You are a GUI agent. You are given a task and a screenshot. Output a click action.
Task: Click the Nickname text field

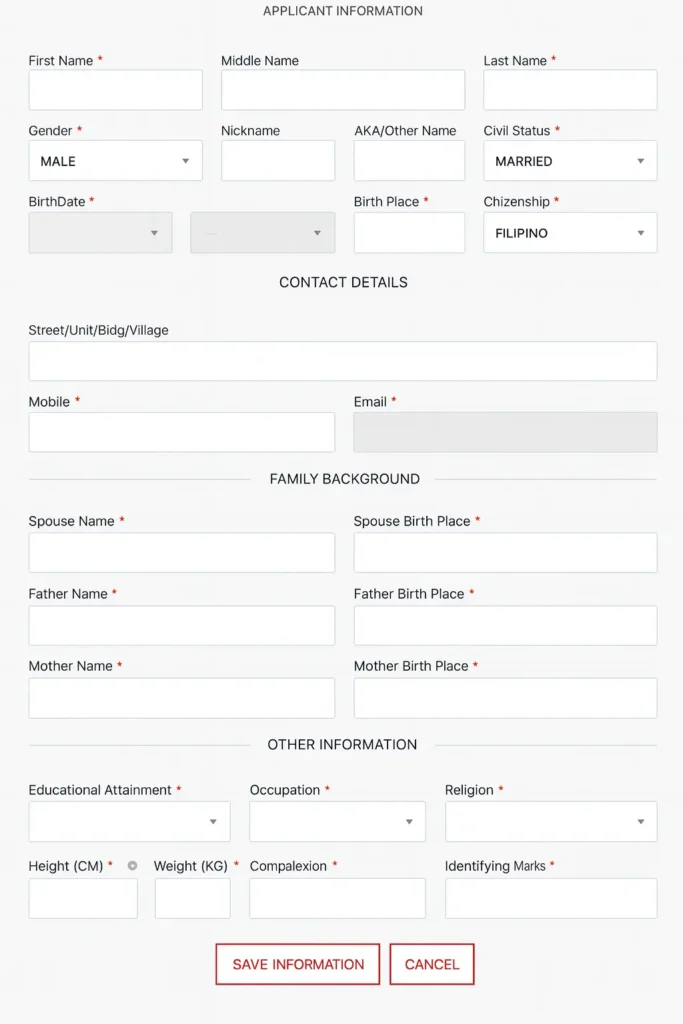[x=278, y=160]
